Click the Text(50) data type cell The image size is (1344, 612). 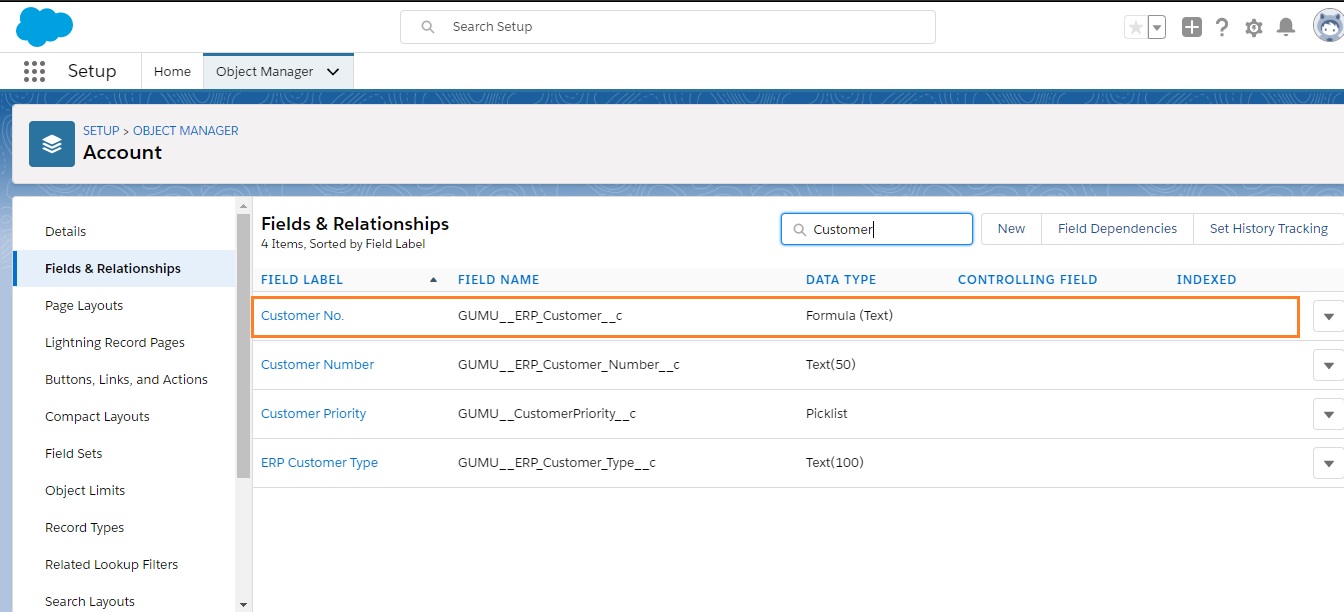tap(831, 364)
